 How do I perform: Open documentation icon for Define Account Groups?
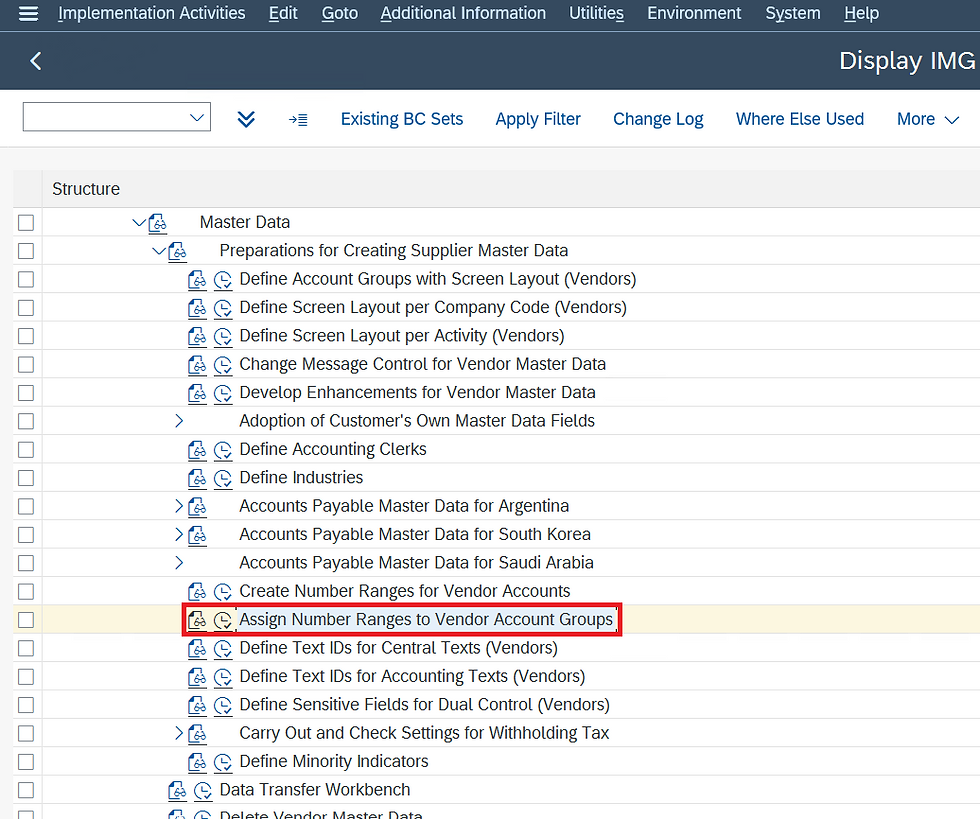point(197,279)
